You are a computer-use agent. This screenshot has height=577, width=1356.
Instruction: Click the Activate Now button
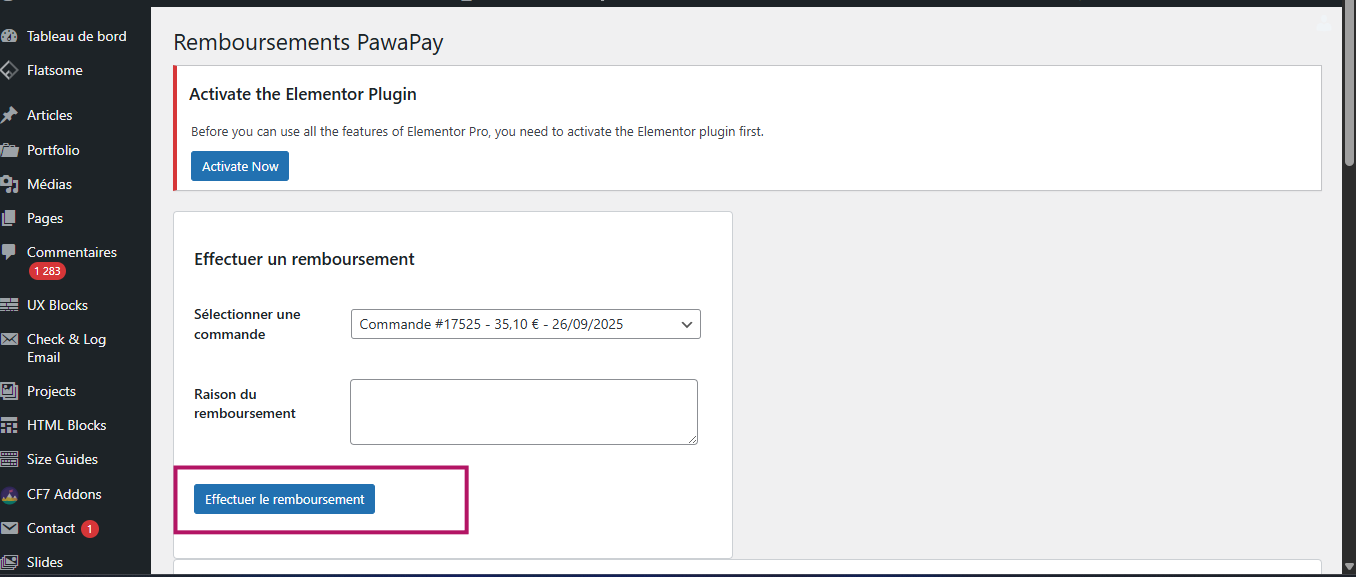coord(240,166)
